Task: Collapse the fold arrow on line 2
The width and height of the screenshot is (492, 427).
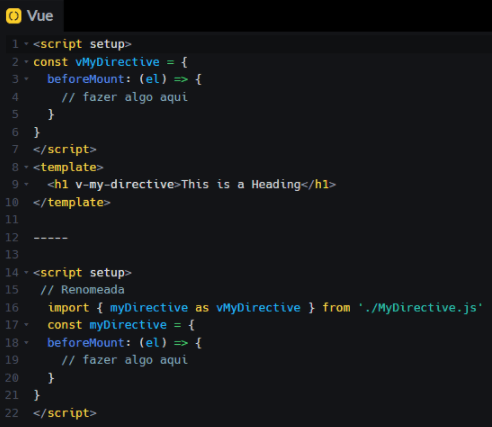Action: pos(26,61)
